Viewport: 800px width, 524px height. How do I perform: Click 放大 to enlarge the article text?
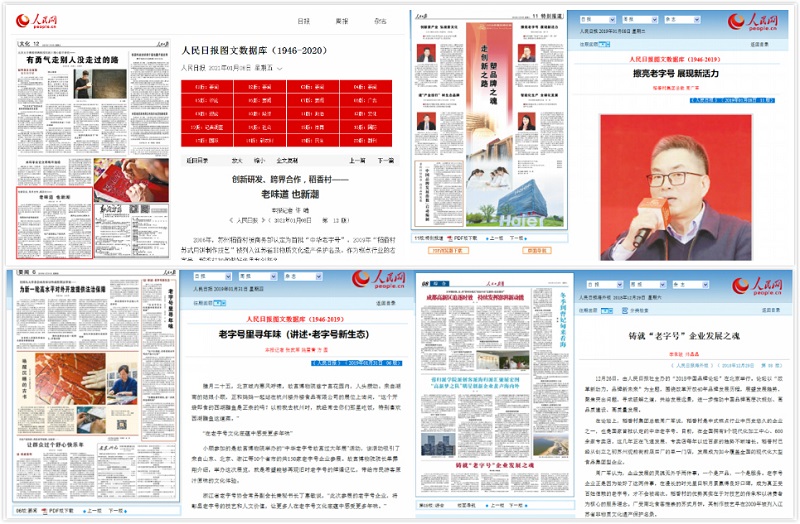(x=237, y=158)
